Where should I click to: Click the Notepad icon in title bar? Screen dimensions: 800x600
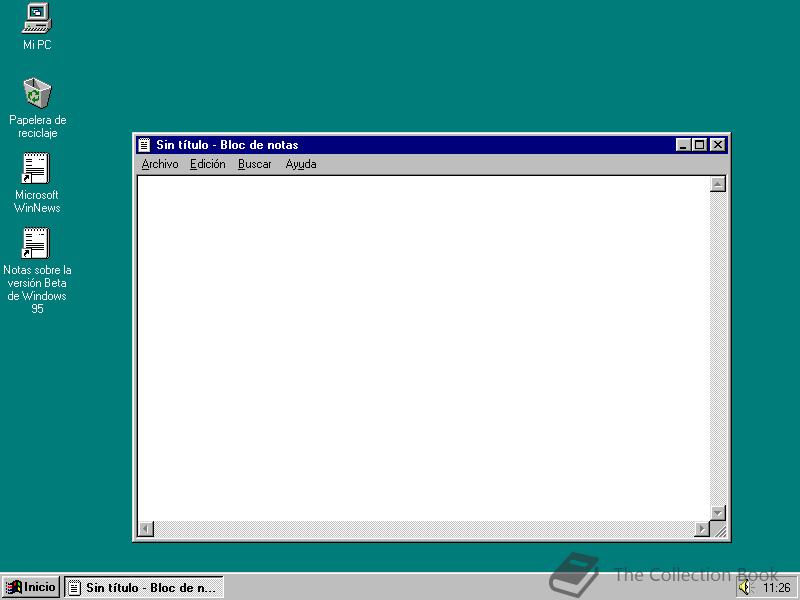click(x=144, y=145)
